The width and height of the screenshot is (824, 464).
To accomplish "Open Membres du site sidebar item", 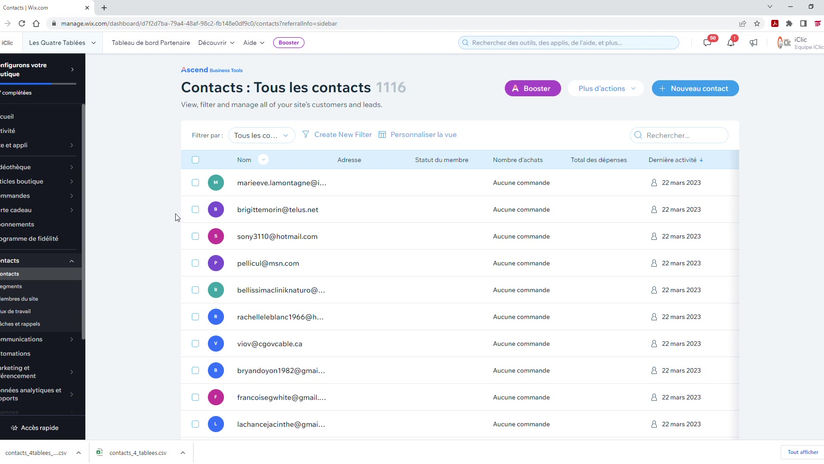I will click(19, 298).
